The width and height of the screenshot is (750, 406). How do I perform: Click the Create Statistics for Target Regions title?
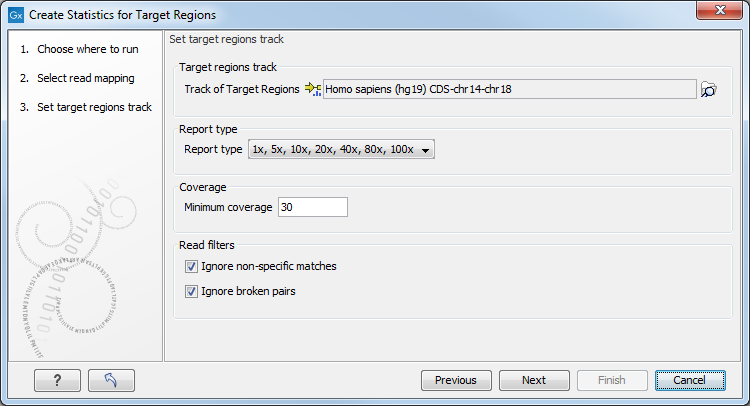coord(122,15)
